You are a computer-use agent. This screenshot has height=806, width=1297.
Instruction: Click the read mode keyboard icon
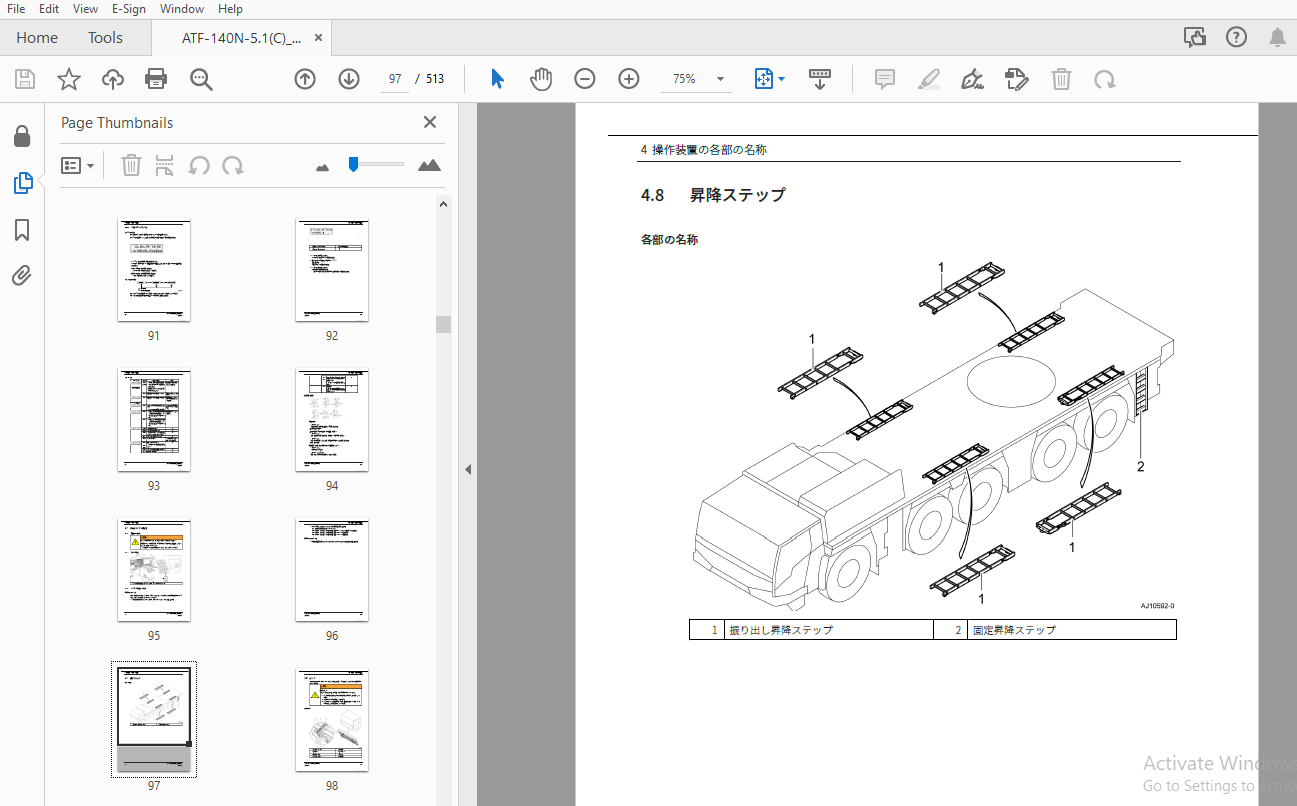[x=820, y=79]
